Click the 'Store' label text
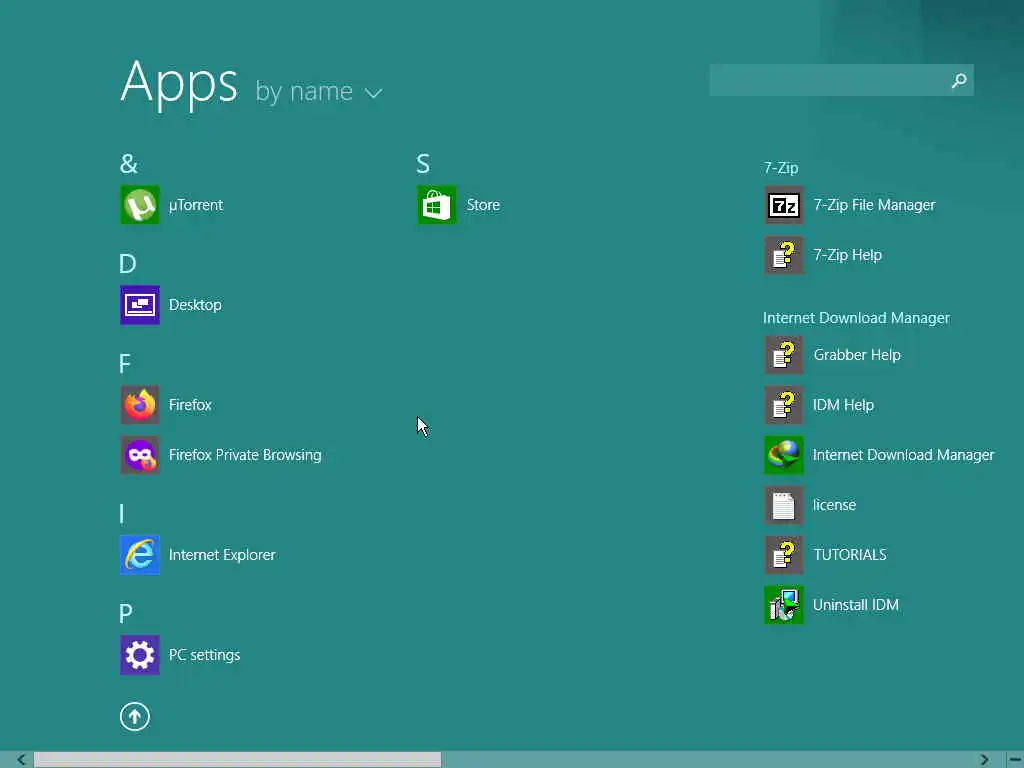This screenshot has width=1024, height=768. point(483,205)
